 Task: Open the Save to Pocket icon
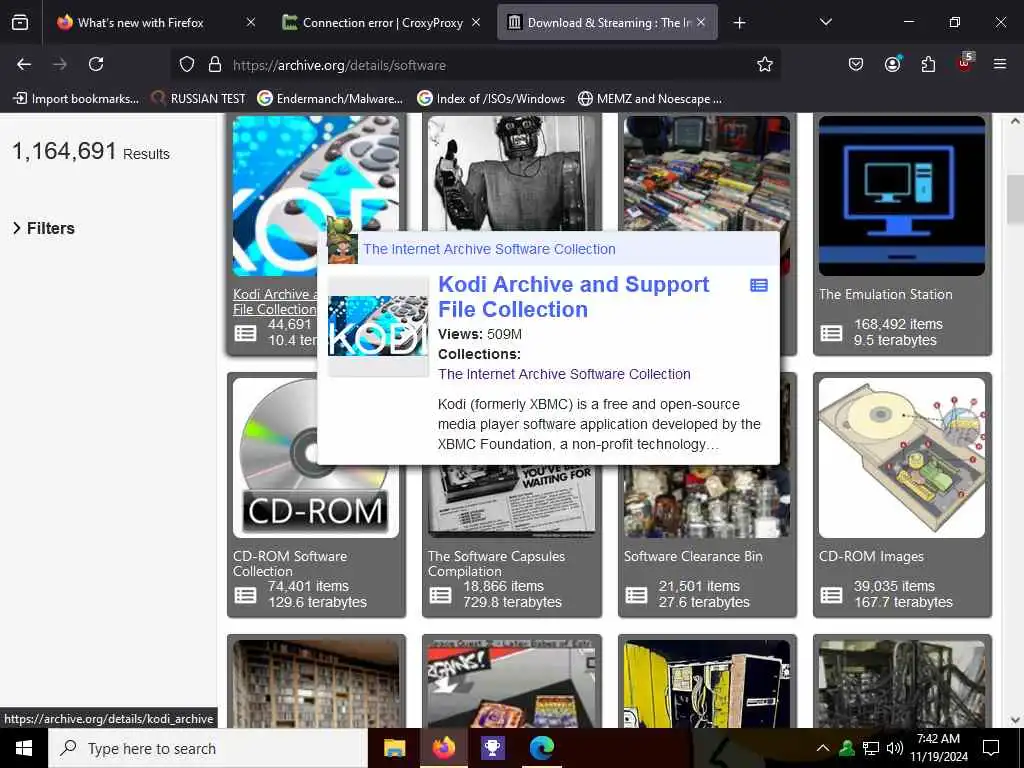856,64
